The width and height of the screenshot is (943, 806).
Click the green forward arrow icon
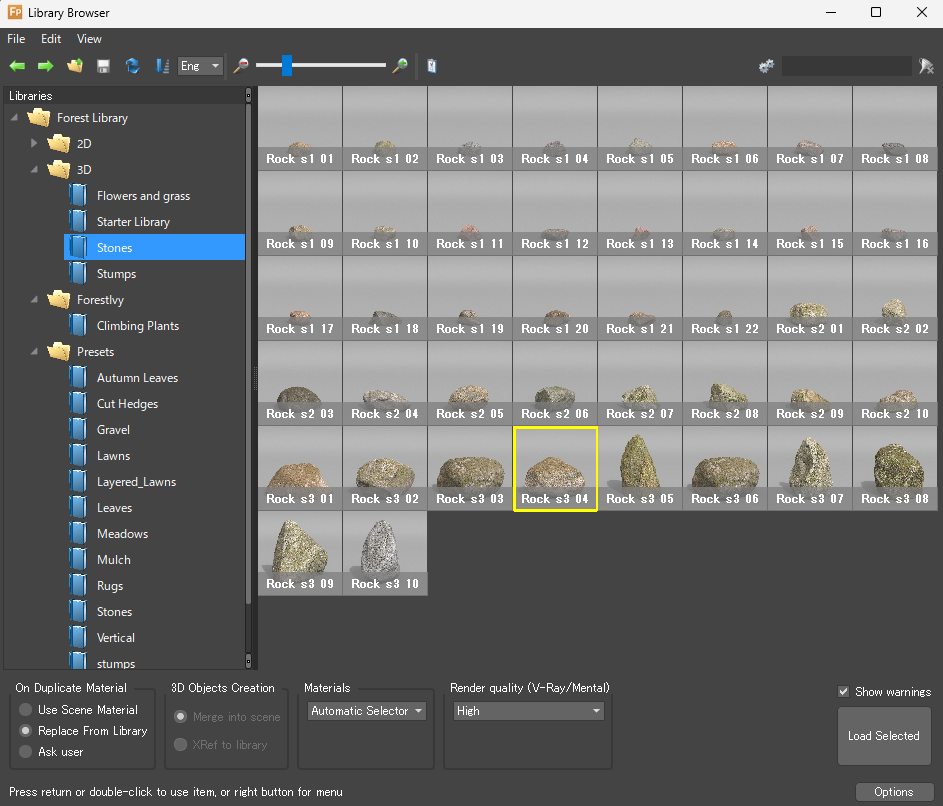coord(45,66)
